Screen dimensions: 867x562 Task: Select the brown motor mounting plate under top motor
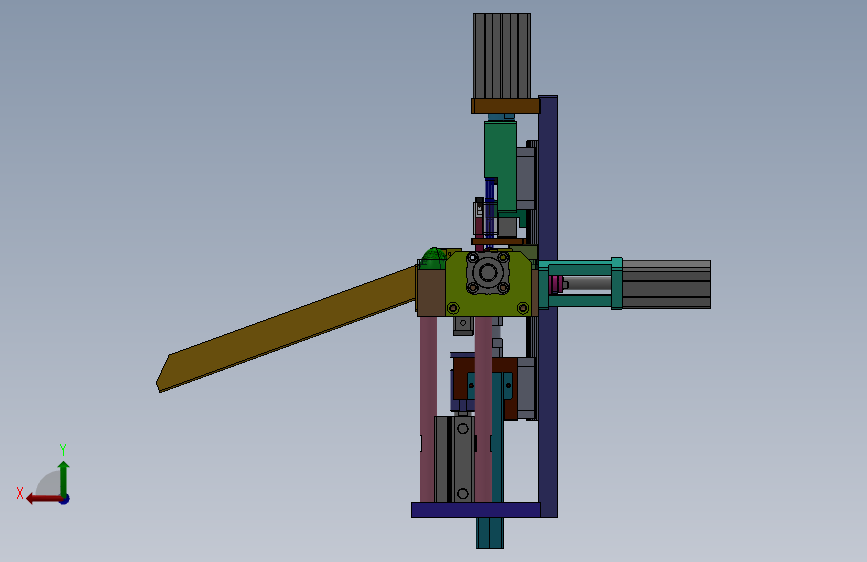coord(505,106)
